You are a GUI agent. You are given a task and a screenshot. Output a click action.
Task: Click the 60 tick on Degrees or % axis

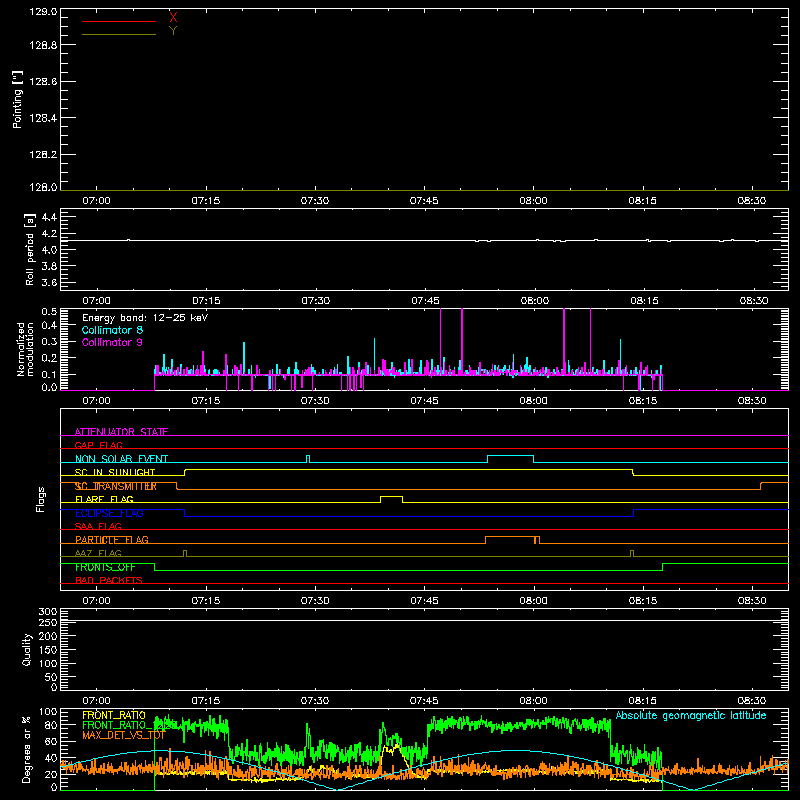(x=52, y=742)
